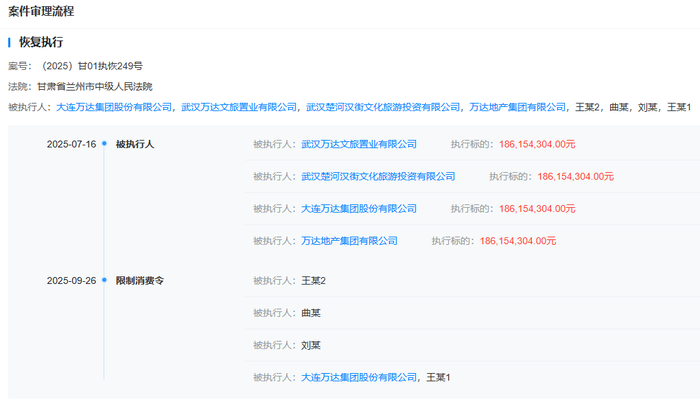Open 武汉万达文旅置业有限公司 link in top party list
The width and height of the screenshot is (700, 406).
pos(239,107)
